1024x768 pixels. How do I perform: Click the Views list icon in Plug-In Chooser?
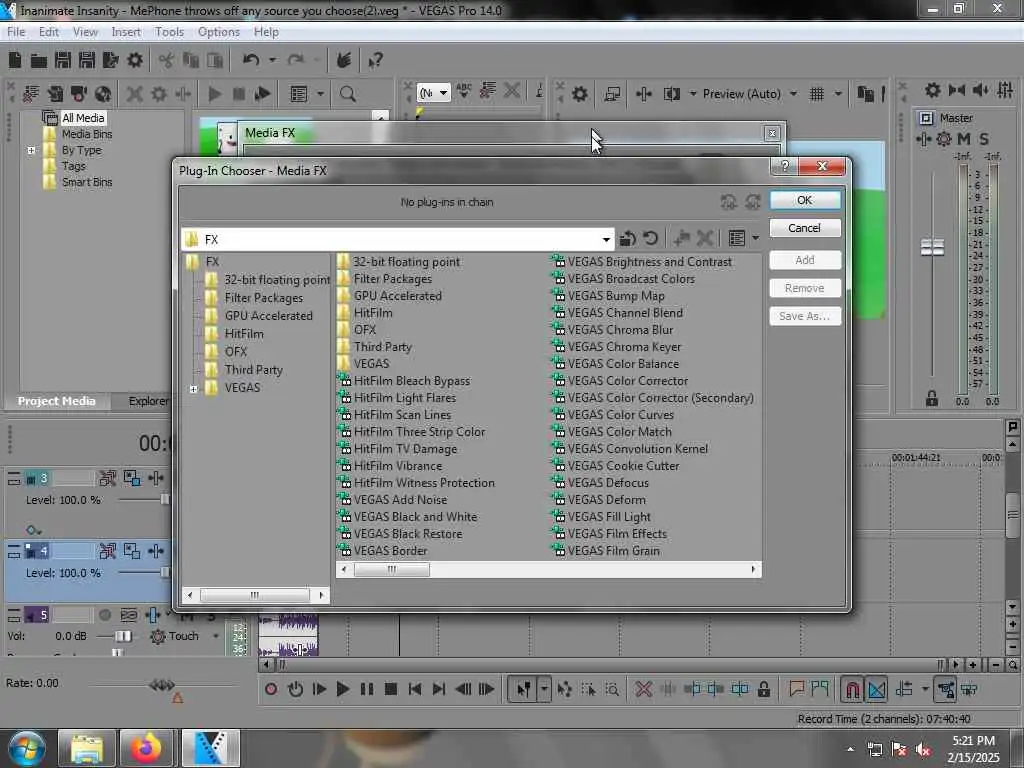coord(737,238)
